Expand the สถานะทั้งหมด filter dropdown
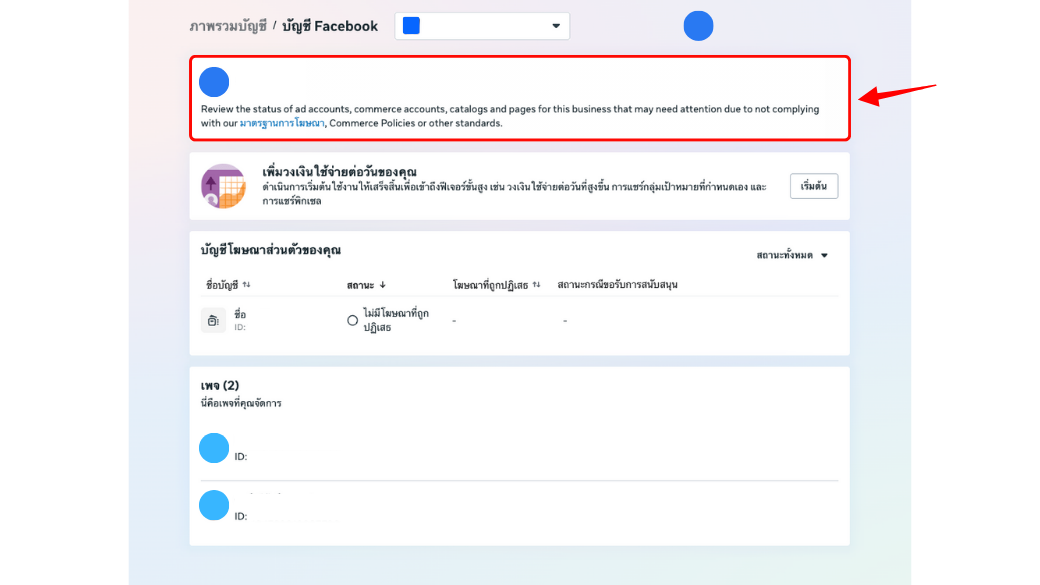This screenshot has height=585, width=1040. coord(824,256)
